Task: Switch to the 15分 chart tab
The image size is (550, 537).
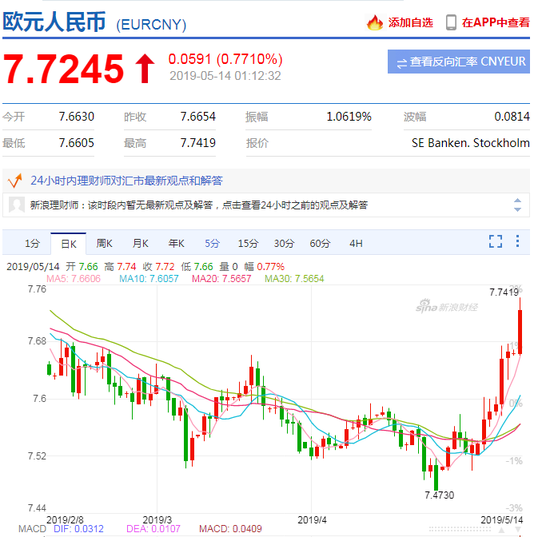Action: coord(248,243)
